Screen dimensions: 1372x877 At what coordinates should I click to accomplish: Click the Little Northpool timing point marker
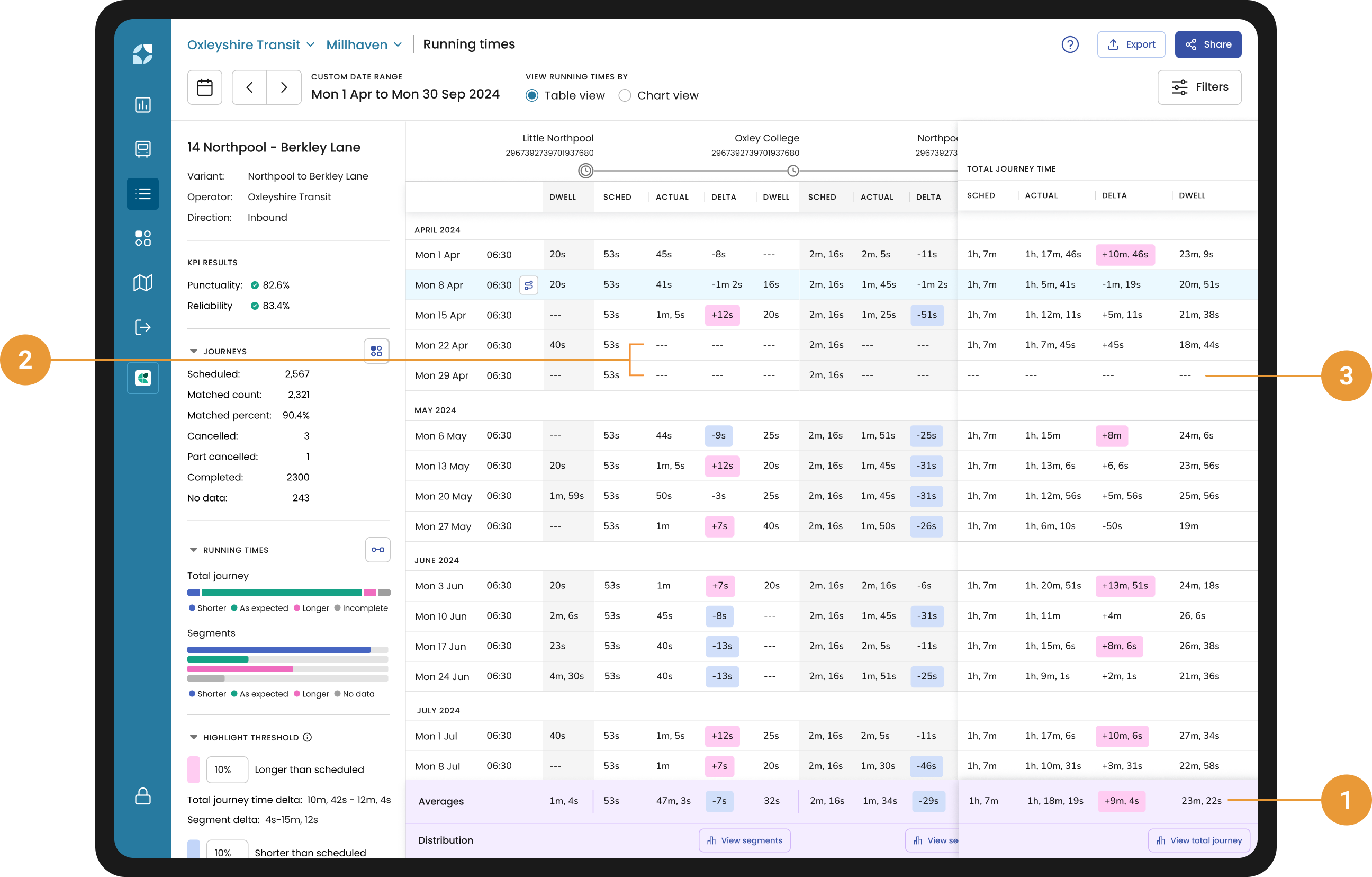[585, 171]
